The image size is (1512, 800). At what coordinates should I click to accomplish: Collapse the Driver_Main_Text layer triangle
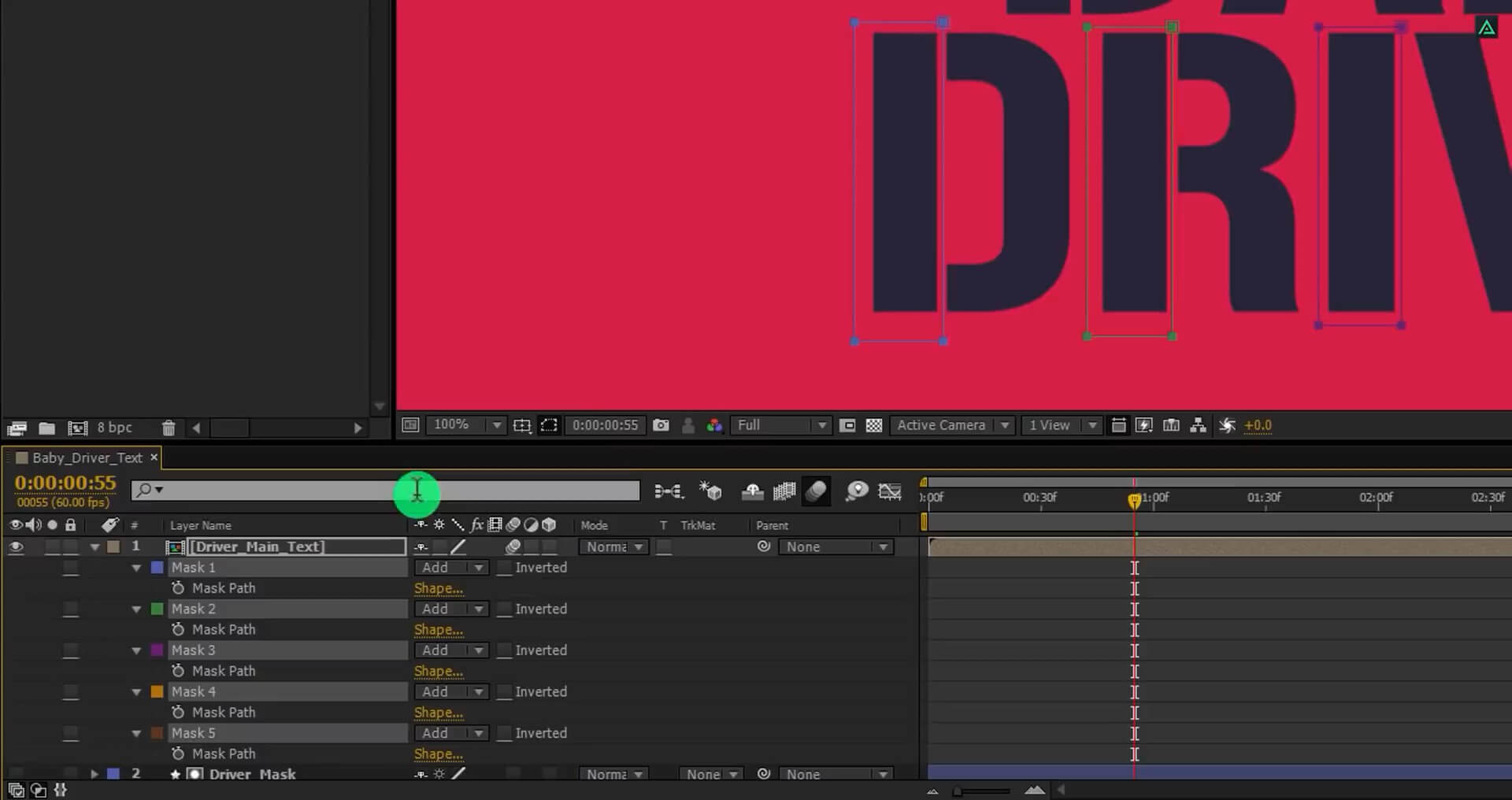(x=94, y=546)
